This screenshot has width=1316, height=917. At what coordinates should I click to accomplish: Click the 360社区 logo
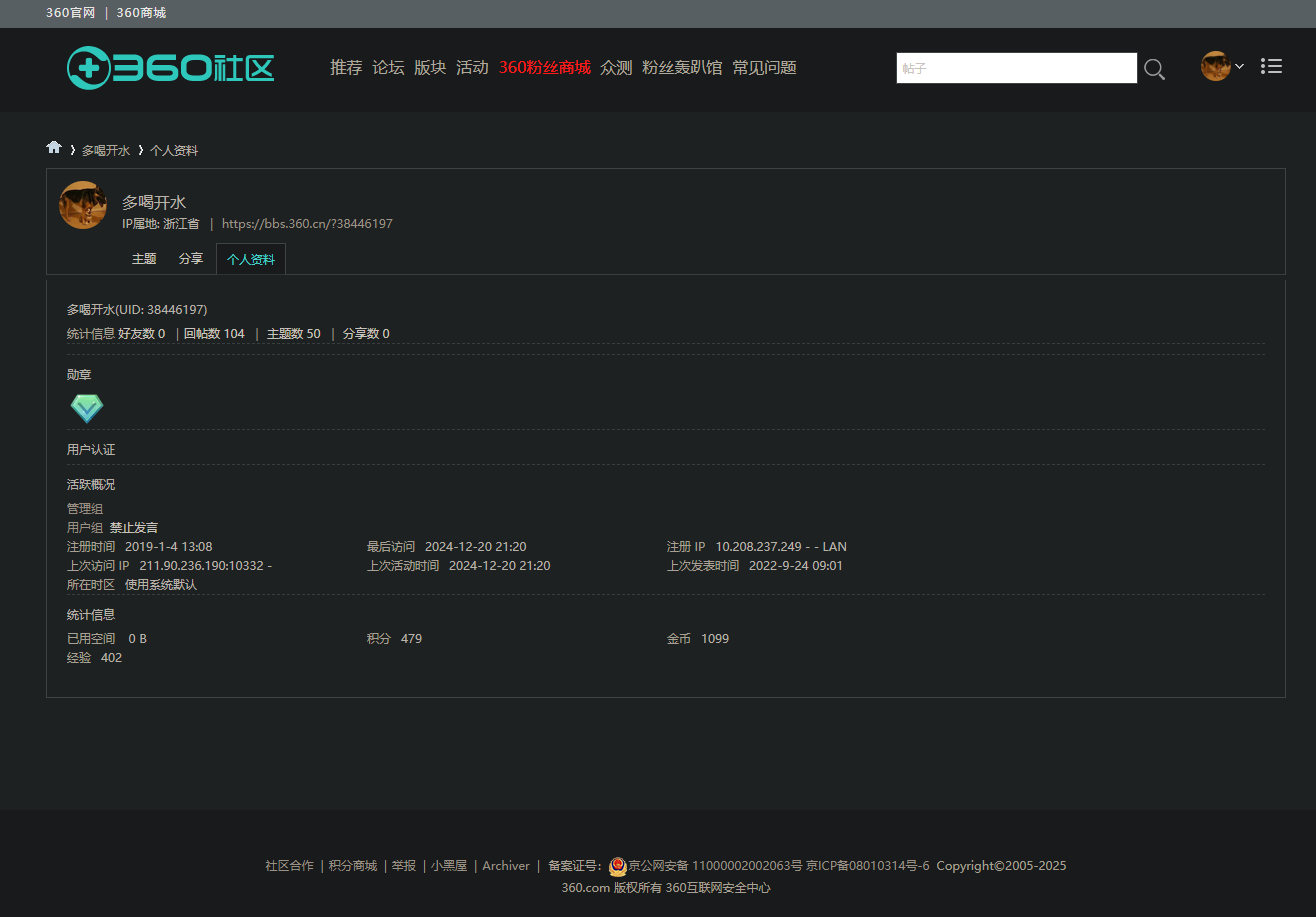click(170, 68)
